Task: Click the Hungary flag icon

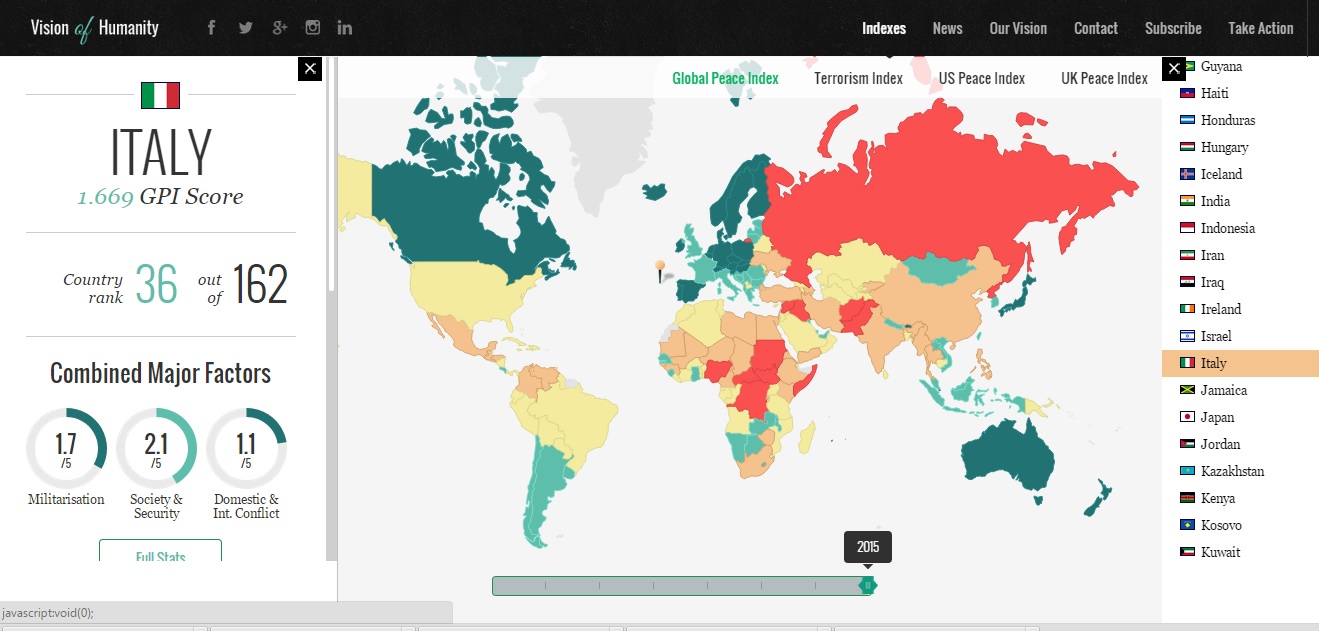Action: point(1187,147)
